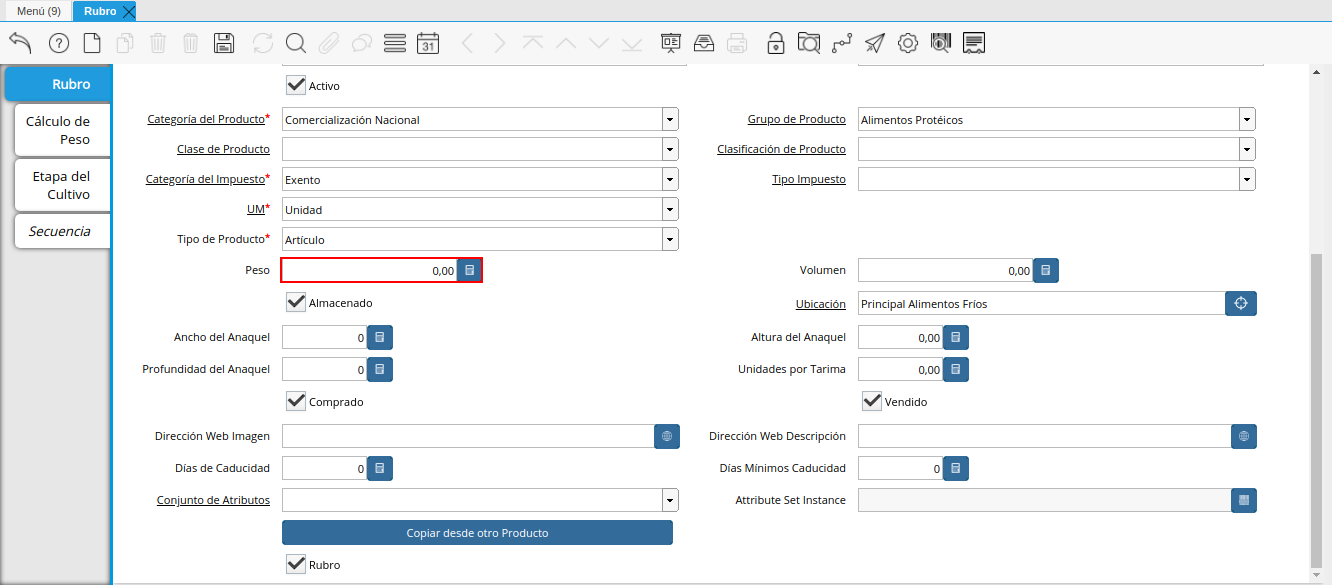Click the Refresh circular arrows icon
The width and height of the screenshot is (1332, 585).
pos(263,43)
